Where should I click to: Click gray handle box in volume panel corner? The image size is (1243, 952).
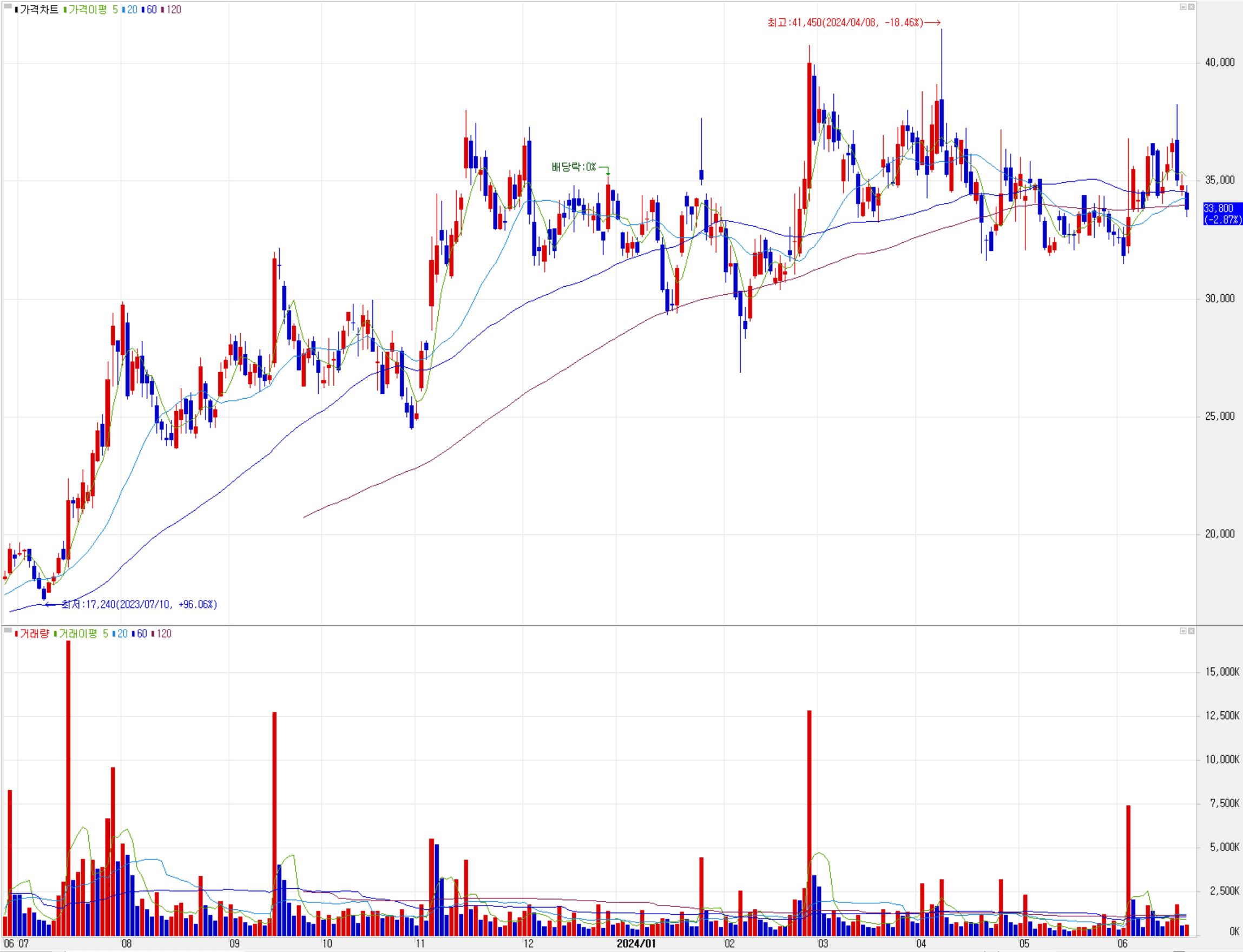[x=8, y=630]
